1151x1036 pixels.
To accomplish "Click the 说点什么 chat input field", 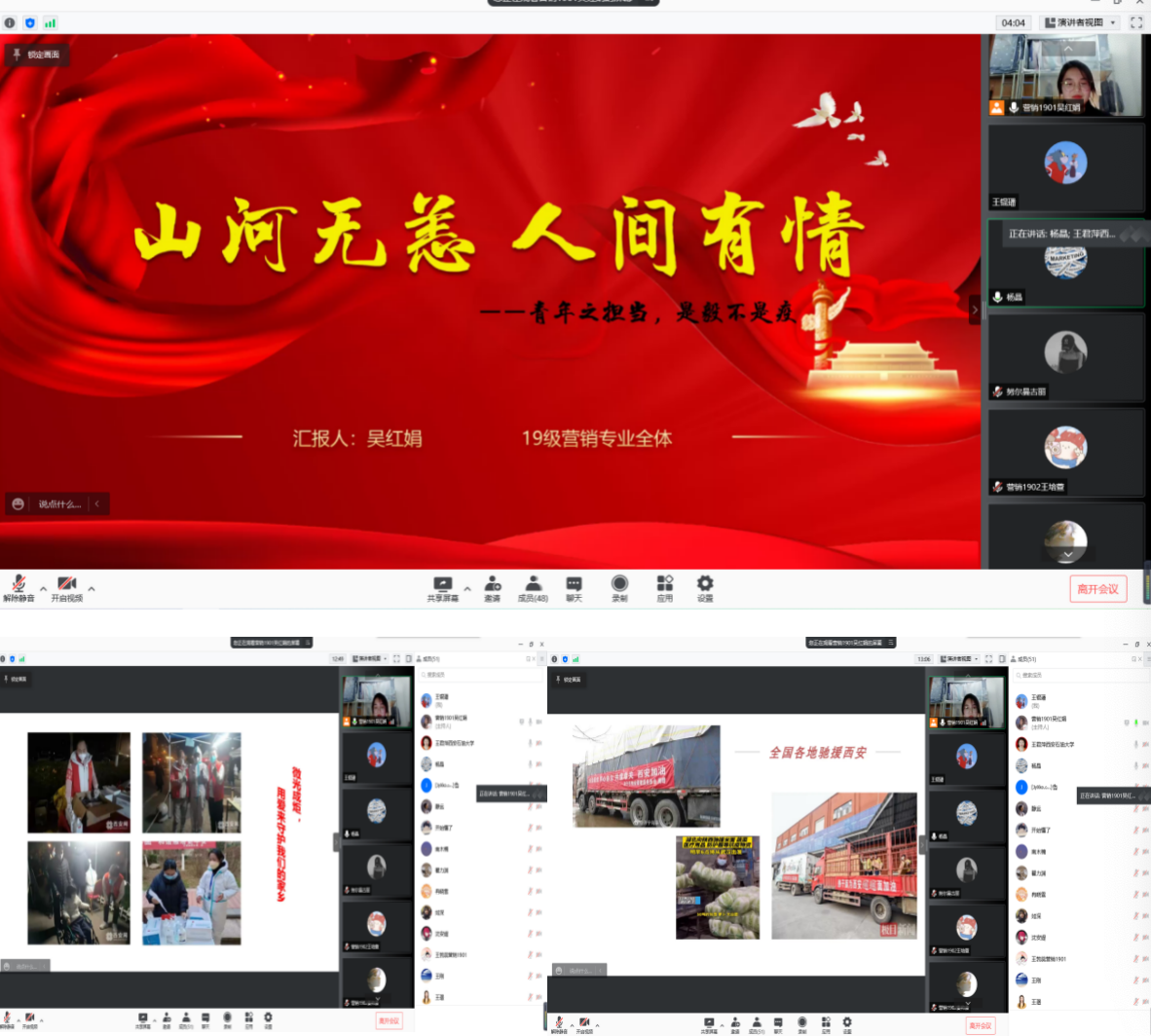I will coord(58,504).
